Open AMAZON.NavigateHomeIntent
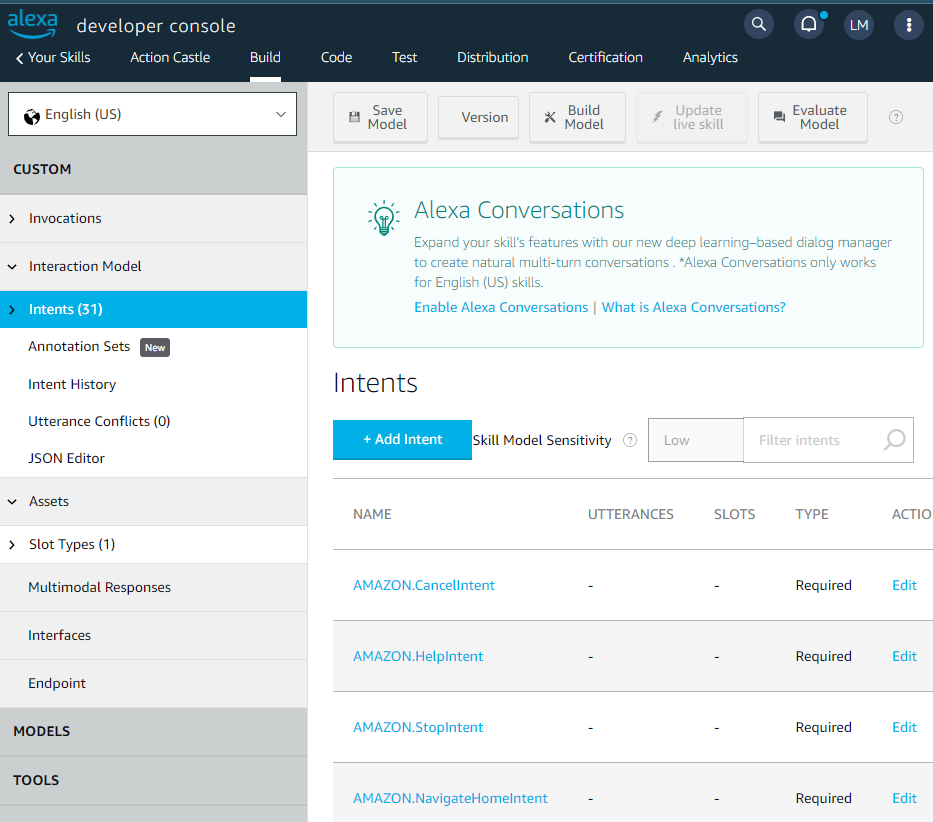This screenshot has height=822, width=933. click(x=450, y=798)
